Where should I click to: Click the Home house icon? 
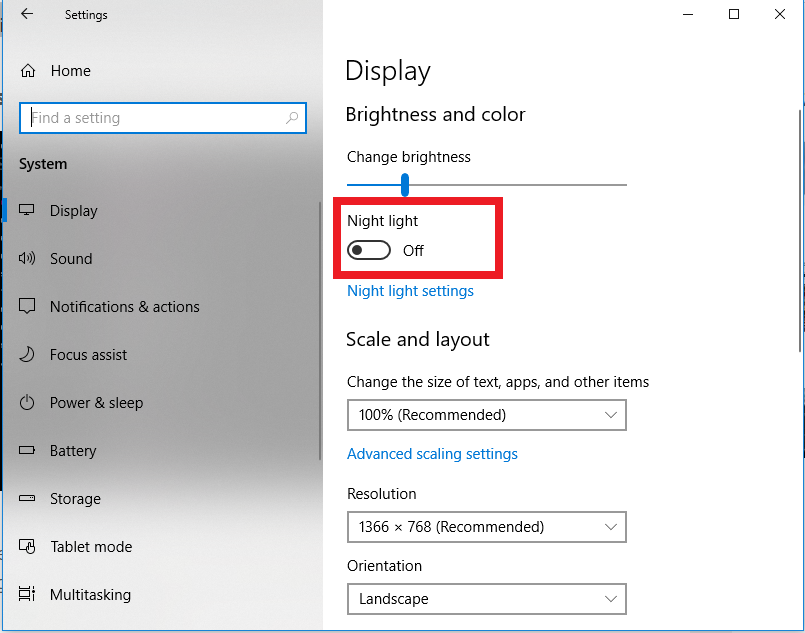click(x=28, y=70)
